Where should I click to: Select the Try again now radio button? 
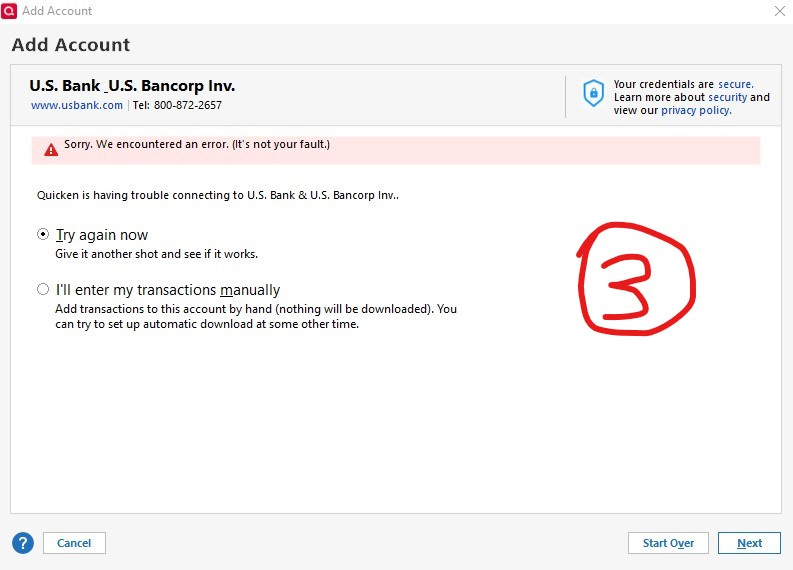[x=43, y=234]
